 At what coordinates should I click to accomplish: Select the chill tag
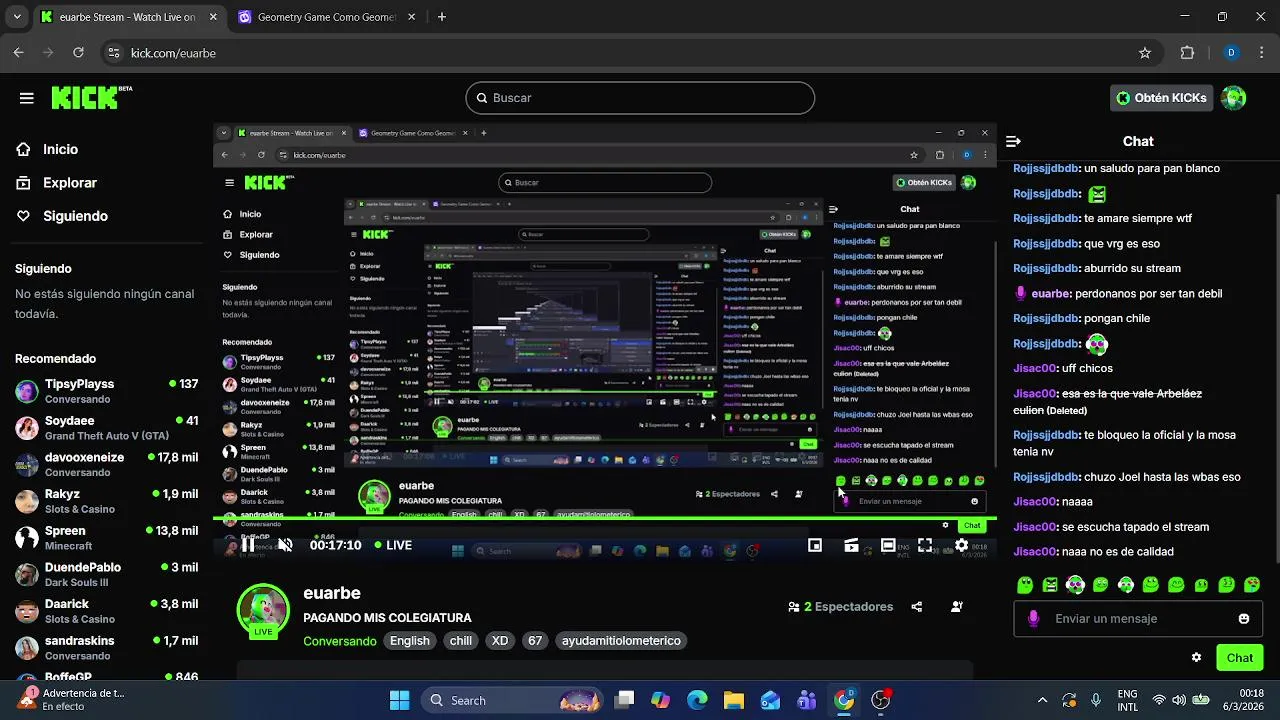(461, 641)
